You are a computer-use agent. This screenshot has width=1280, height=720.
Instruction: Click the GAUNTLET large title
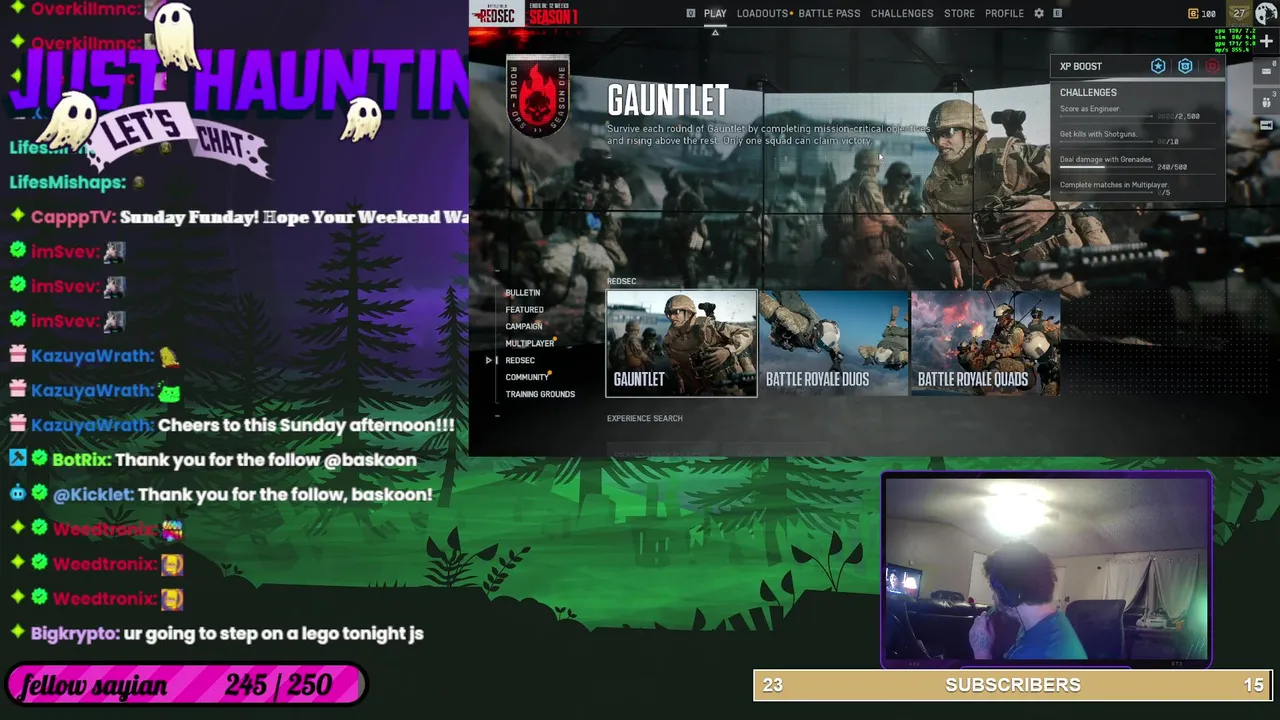tap(668, 100)
